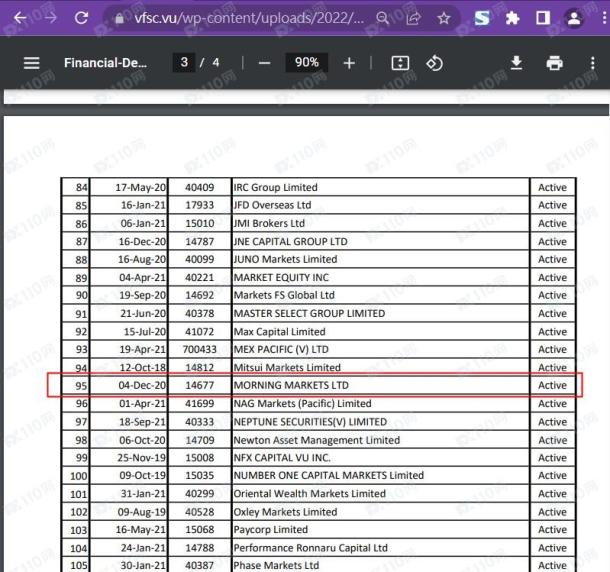The width and height of the screenshot is (610, 572).
Task: Select NEPTUNE SECURITIES(V) LIMITED entry
Action: (x=310, y=422)
